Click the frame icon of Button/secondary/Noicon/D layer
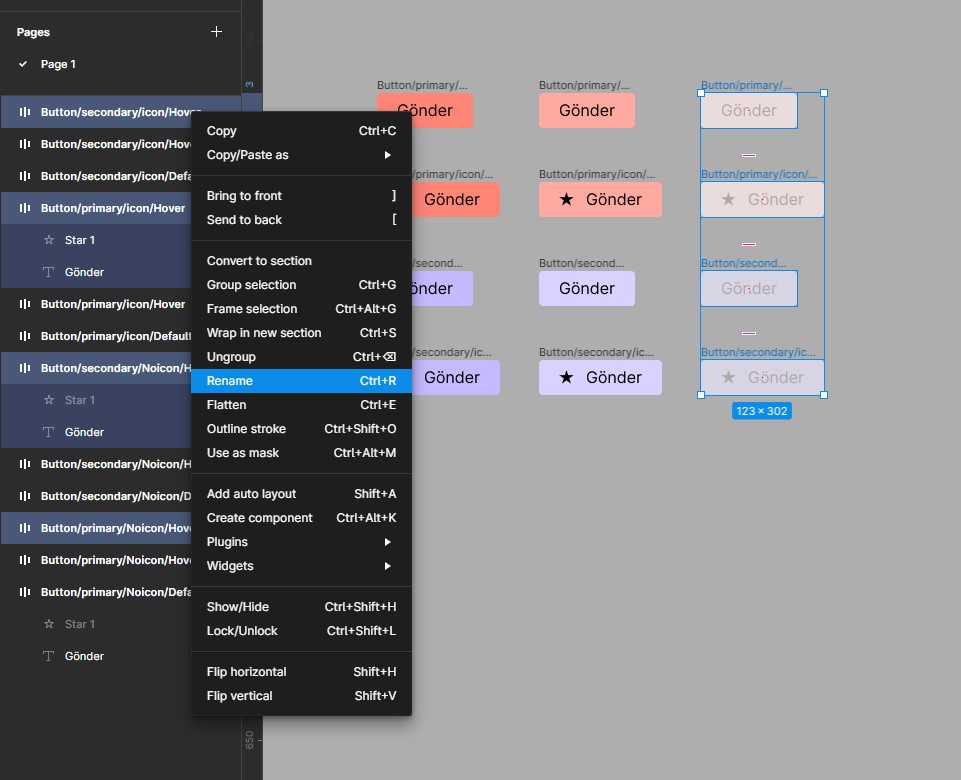 [25, 496]
